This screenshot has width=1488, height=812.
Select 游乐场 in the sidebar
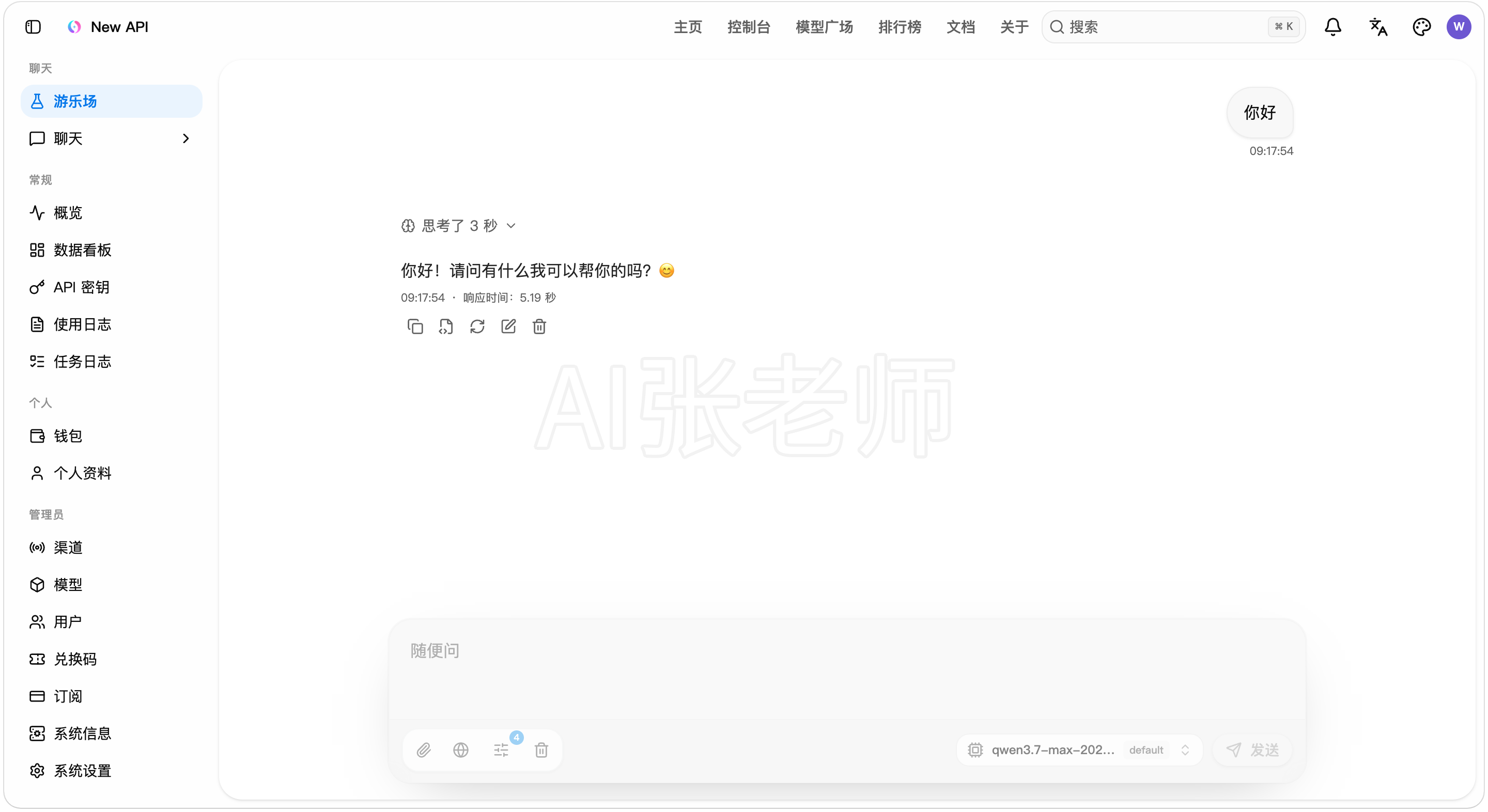112,101
